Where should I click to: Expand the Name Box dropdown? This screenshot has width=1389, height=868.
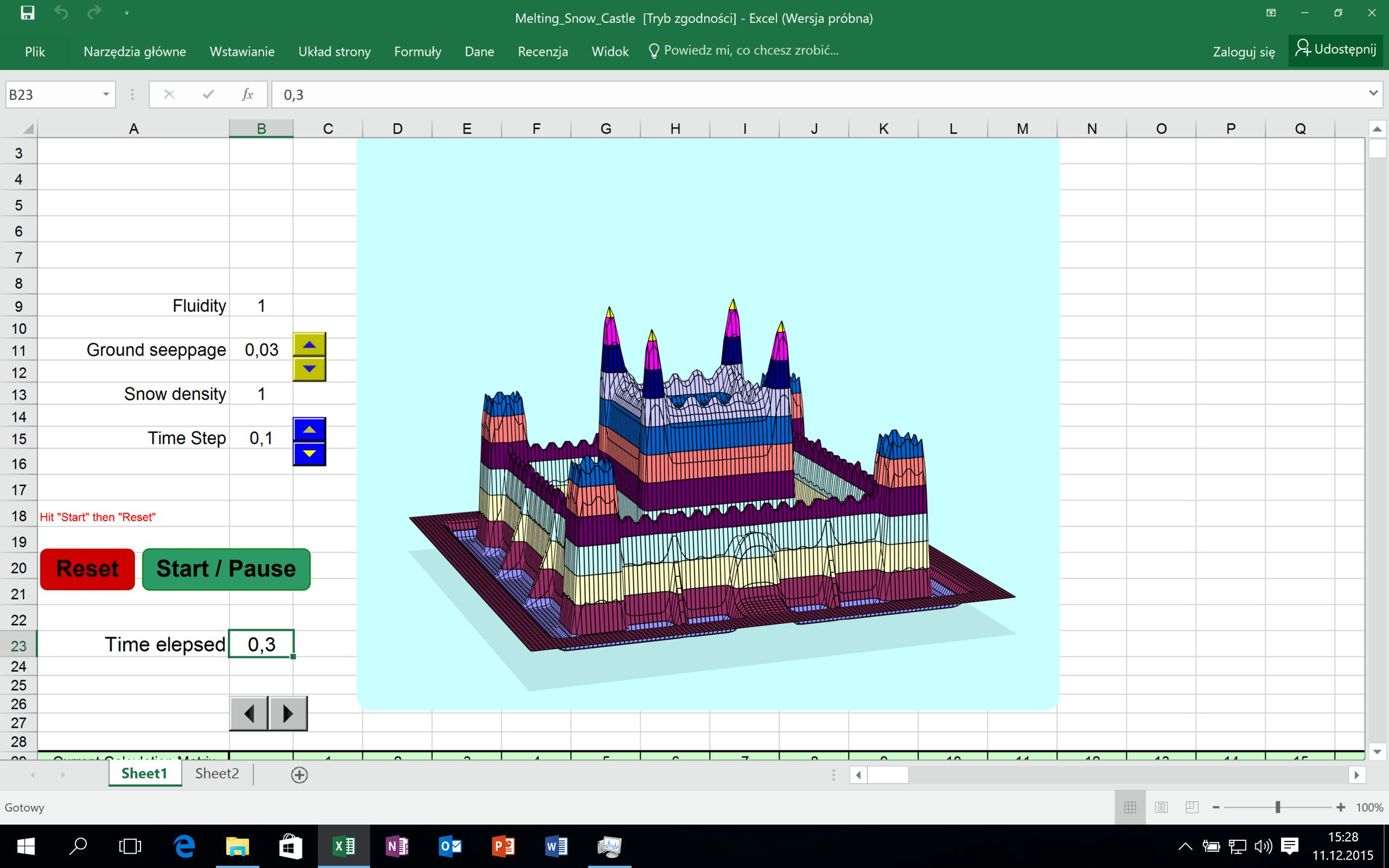tap(106, 95)
